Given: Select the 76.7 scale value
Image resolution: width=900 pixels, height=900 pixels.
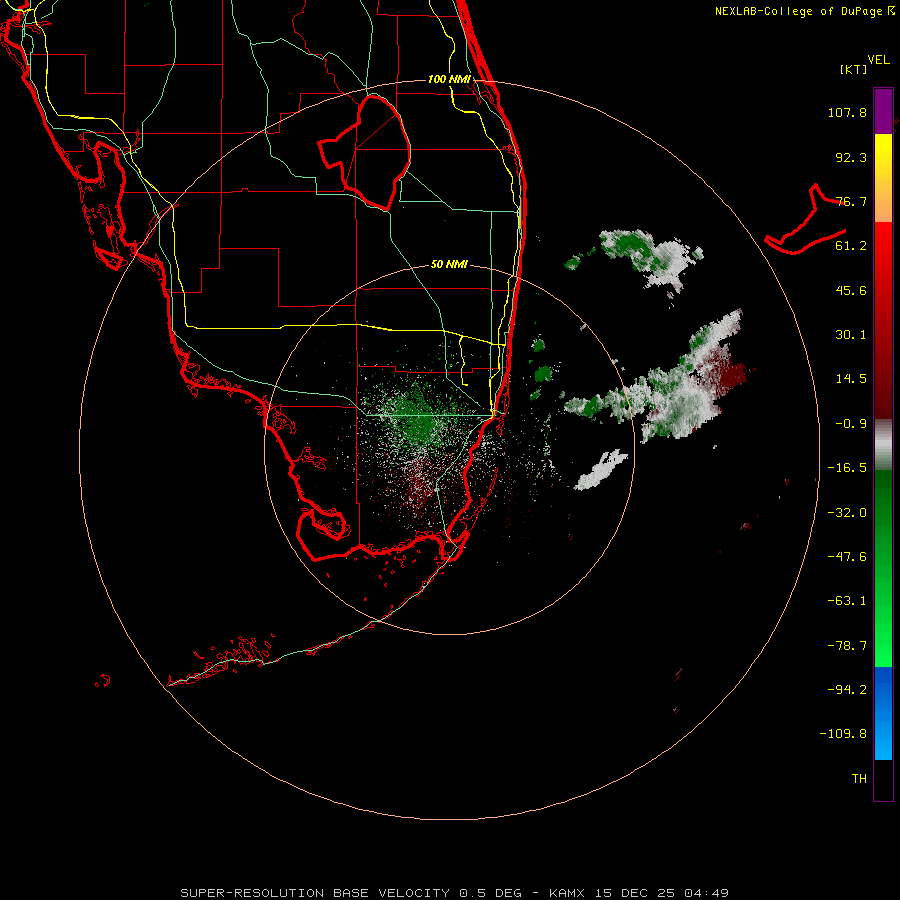Looking at the screenshot, I should tap(851, 201).
